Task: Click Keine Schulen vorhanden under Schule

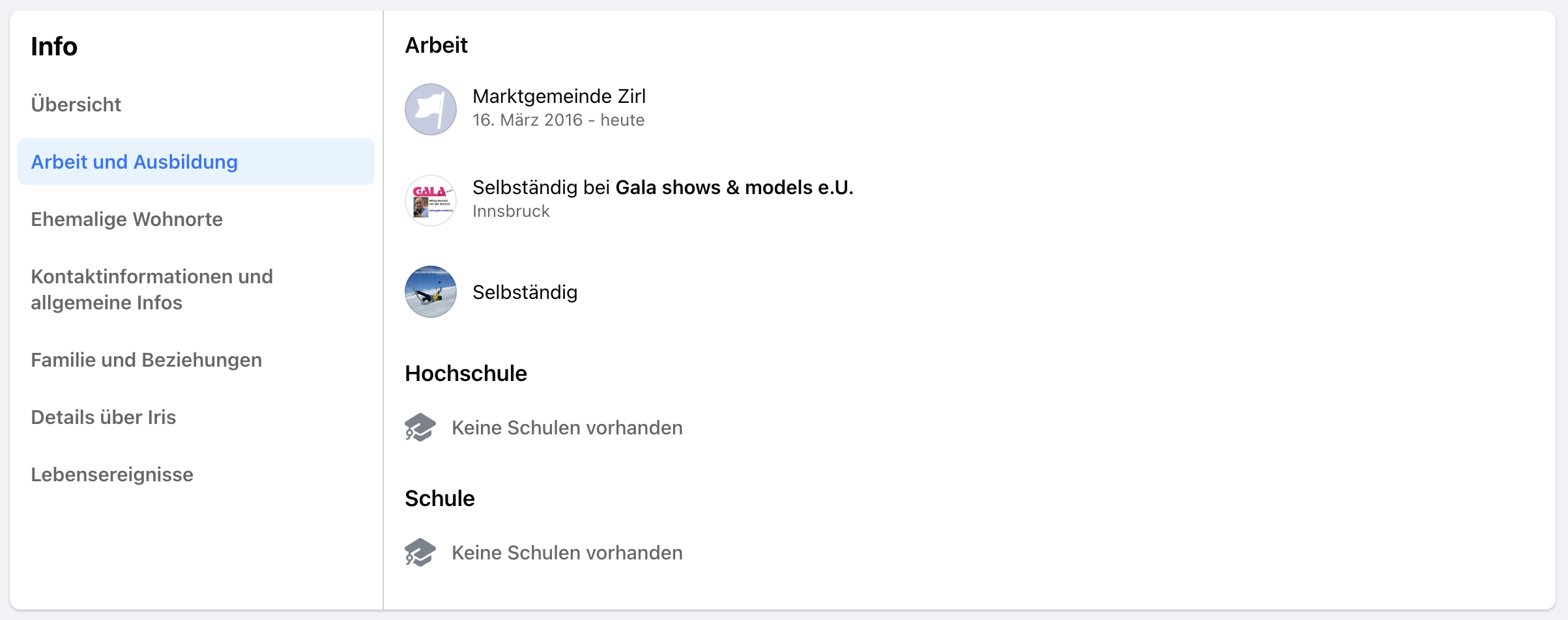Action: click(567, 553)
